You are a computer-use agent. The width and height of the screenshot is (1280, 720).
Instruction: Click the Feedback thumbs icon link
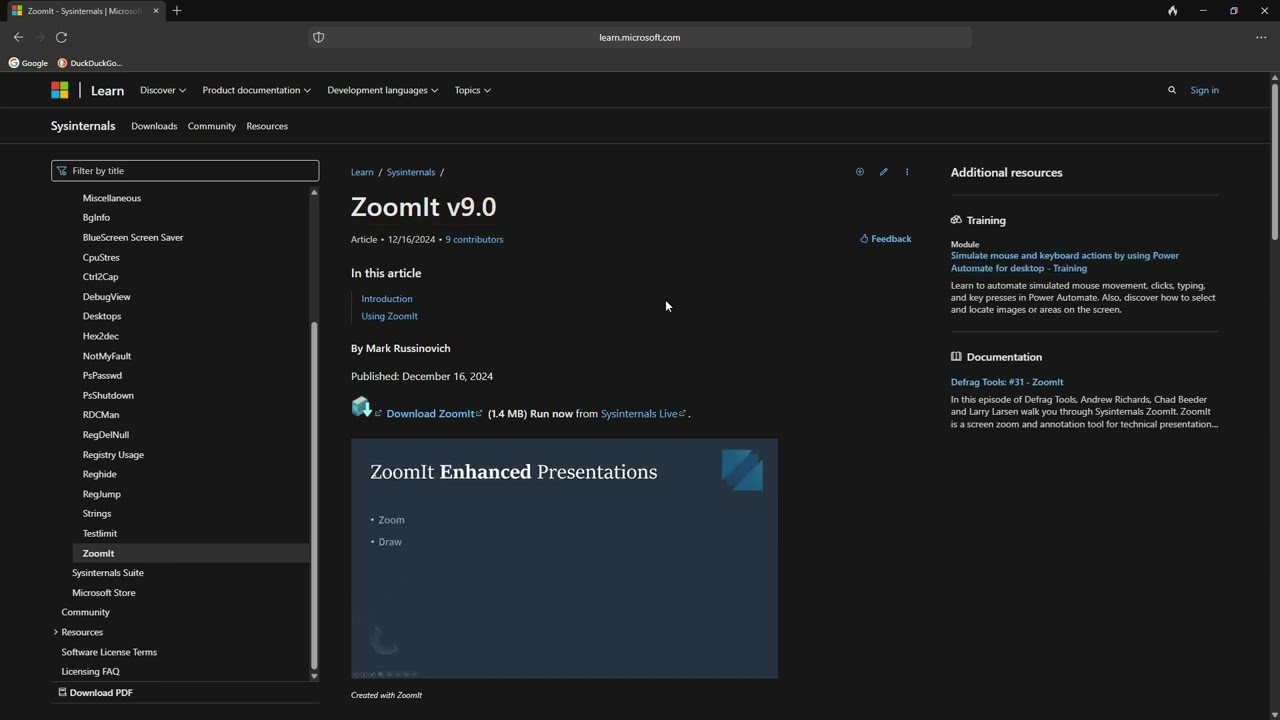pyautogui.click(x=886, y=239)
